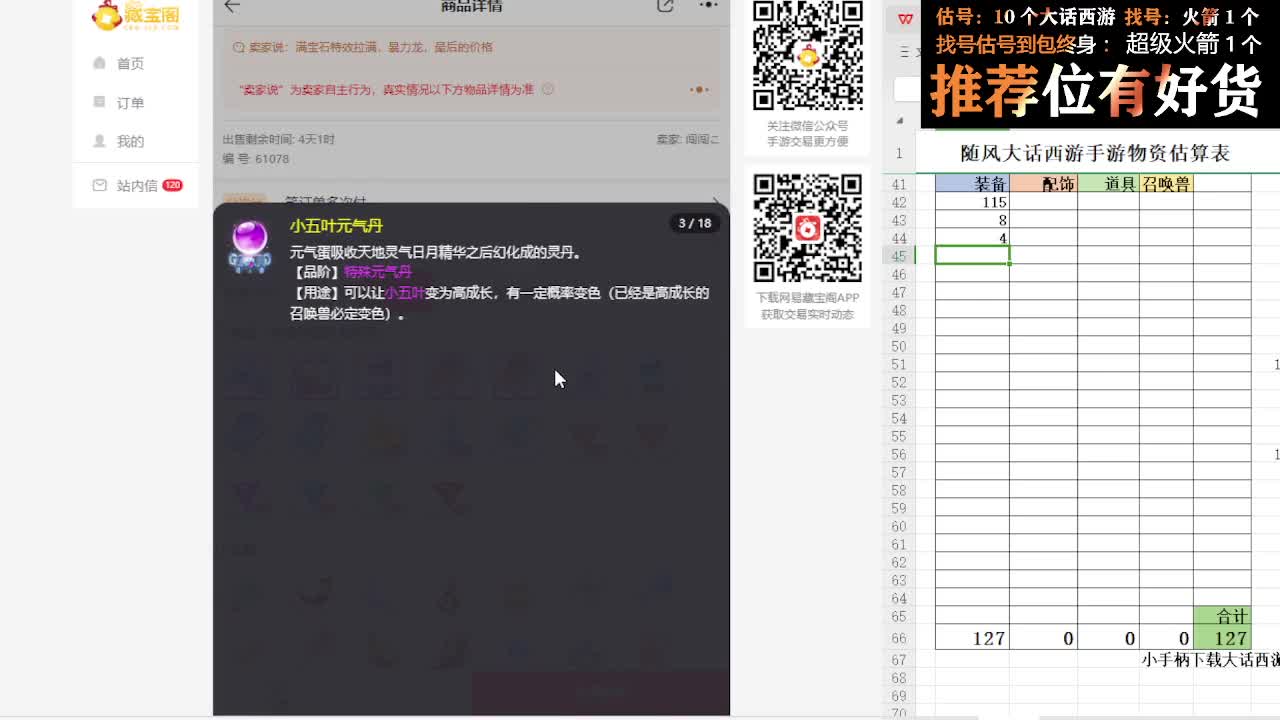Open 首页 in the sidebar
The image size is (1280, 720).
coord(130,63)
